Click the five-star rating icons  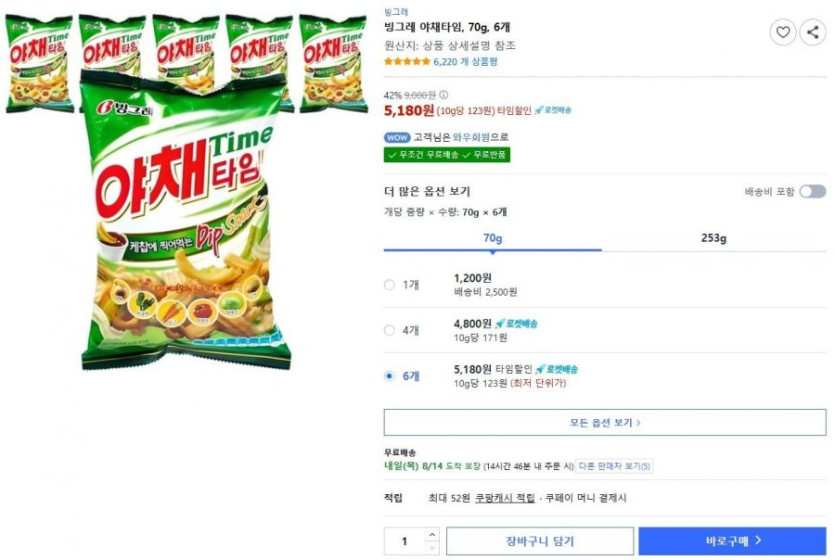(x=407, y=61)
